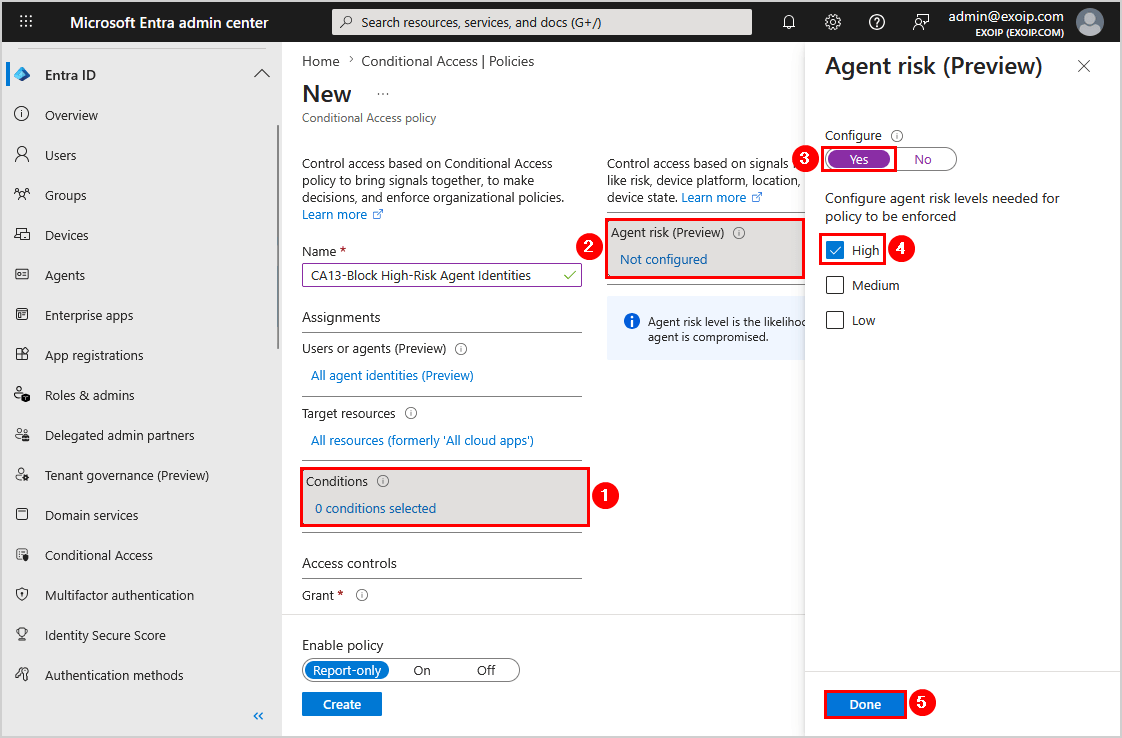Click the Users person icon in sidebar
Image resolution: width=1122 pixels, height=738 pixels.
22,155
